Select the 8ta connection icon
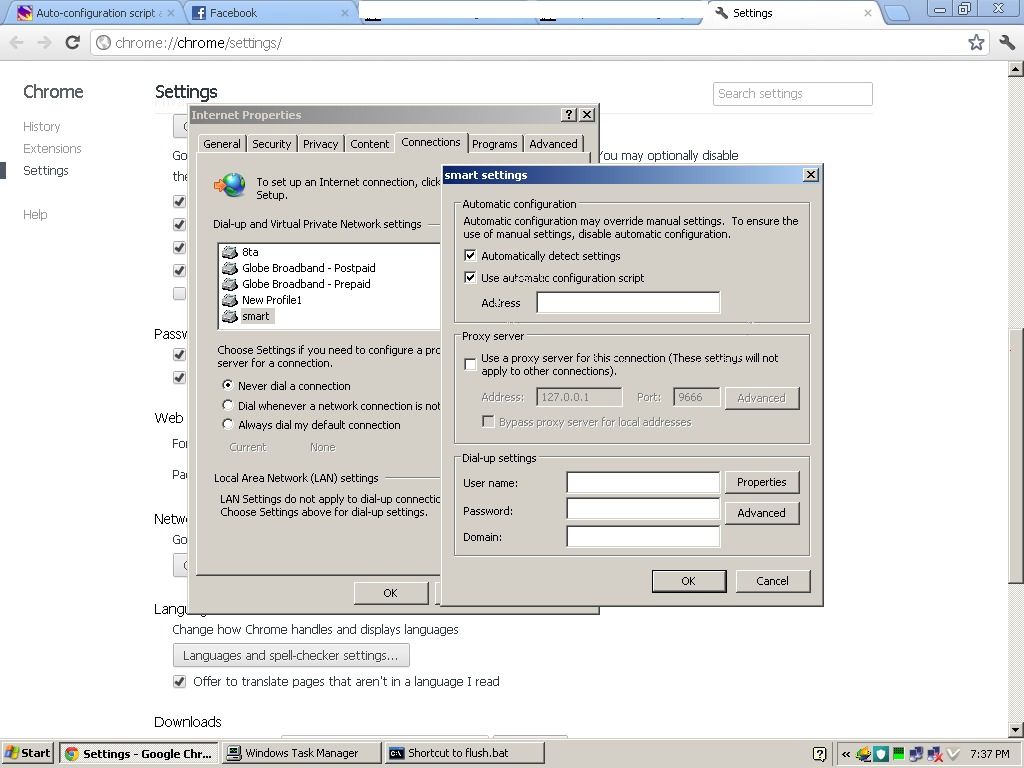This screenshot has width=1024, height=768. coord(229,252)
